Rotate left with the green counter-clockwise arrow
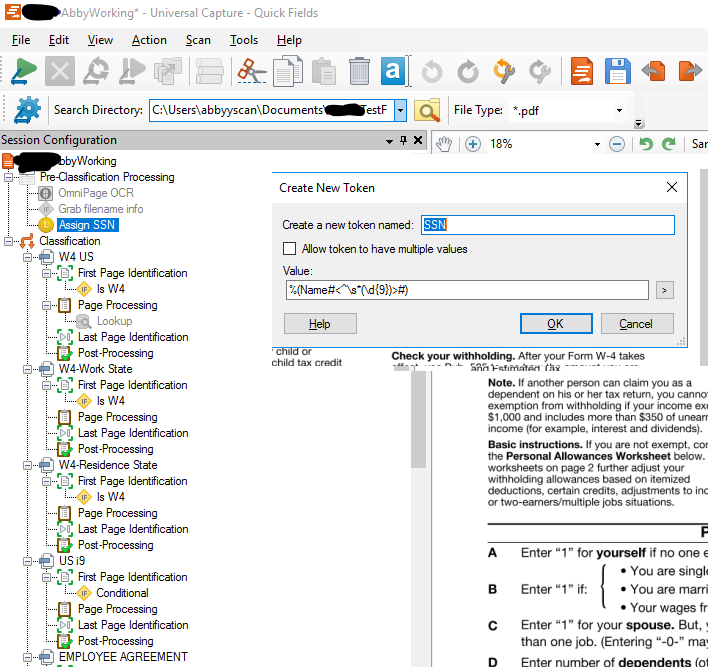The width and height of the screenshot is (708, 667). pyautogui.click(x=646, y=144)
